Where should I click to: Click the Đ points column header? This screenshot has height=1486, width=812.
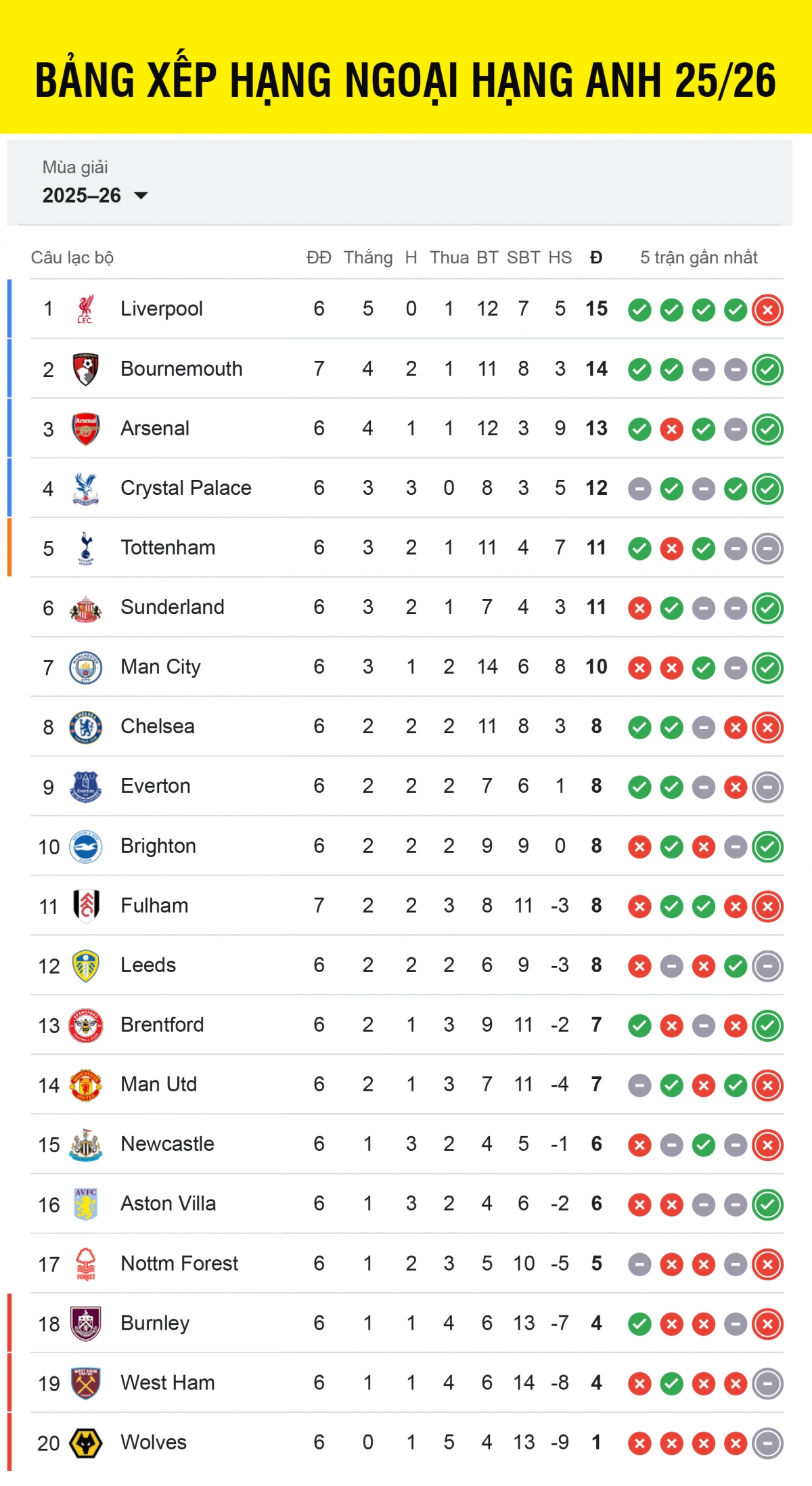pos(596,258)
